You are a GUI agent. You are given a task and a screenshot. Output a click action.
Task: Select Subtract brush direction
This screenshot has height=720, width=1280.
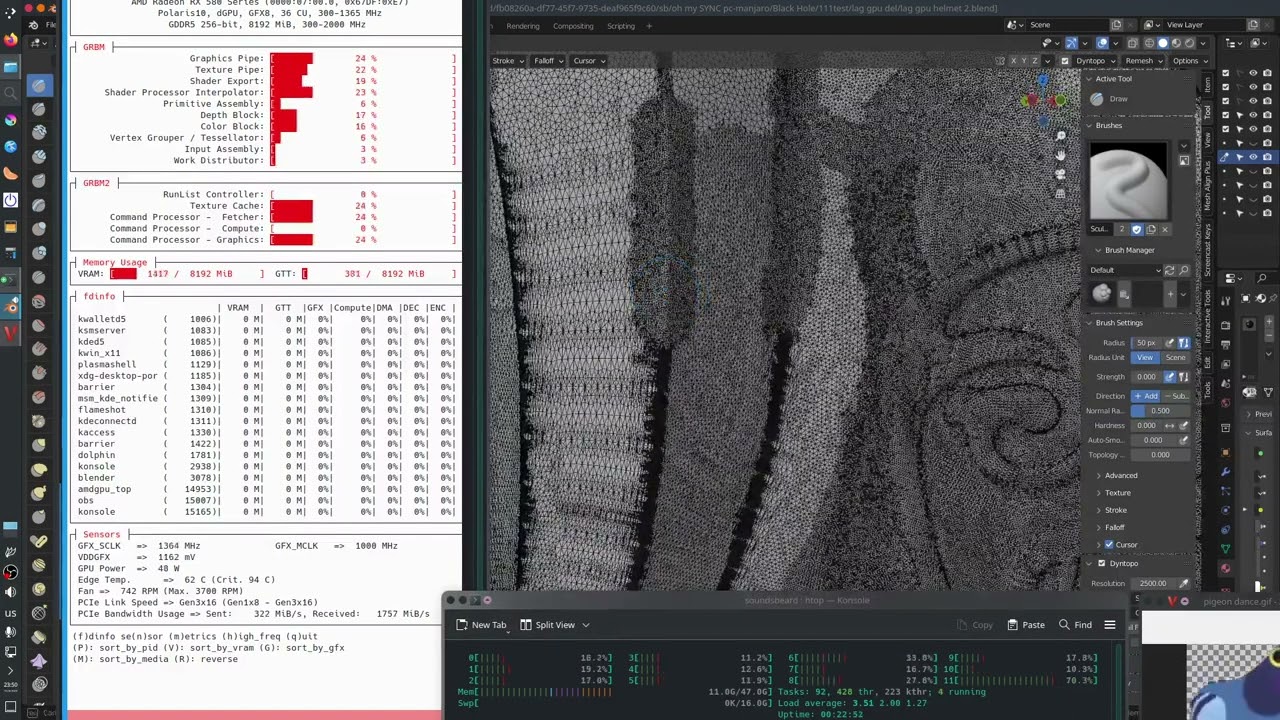[1175, 396]
